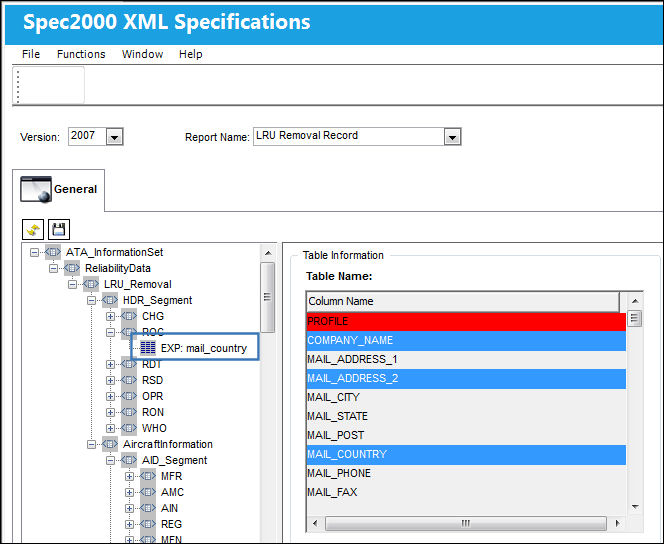This screenshot has width=664, height=544.
Task: Click the XML node icon beside CHG
Action: point(129,316)
